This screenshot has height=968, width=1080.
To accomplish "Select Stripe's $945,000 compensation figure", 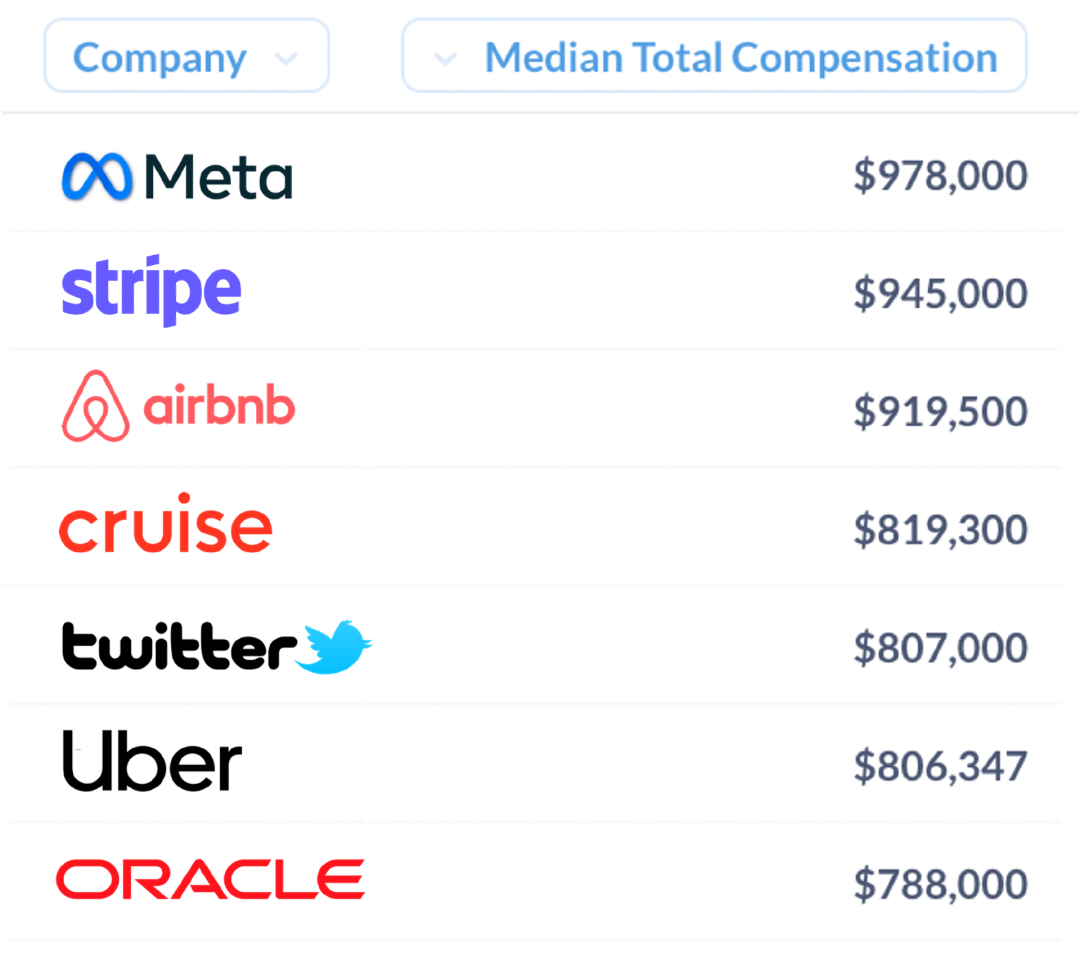I will point(940,294).
